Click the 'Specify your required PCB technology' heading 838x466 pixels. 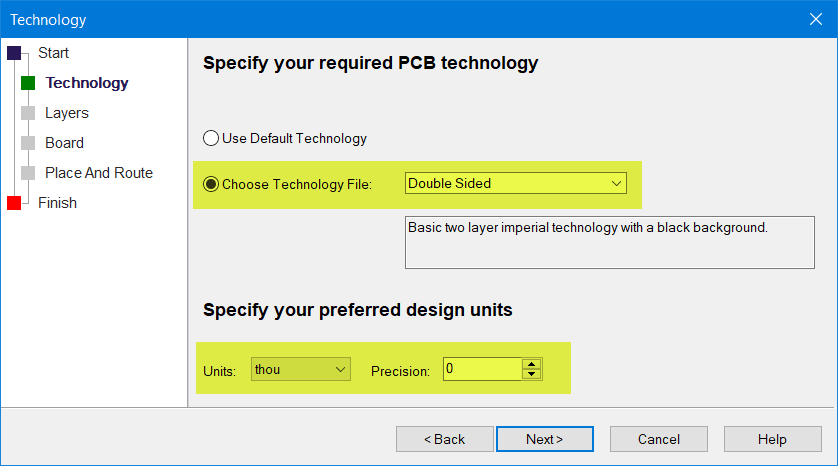pyautogui.click(x=370, y=63)
